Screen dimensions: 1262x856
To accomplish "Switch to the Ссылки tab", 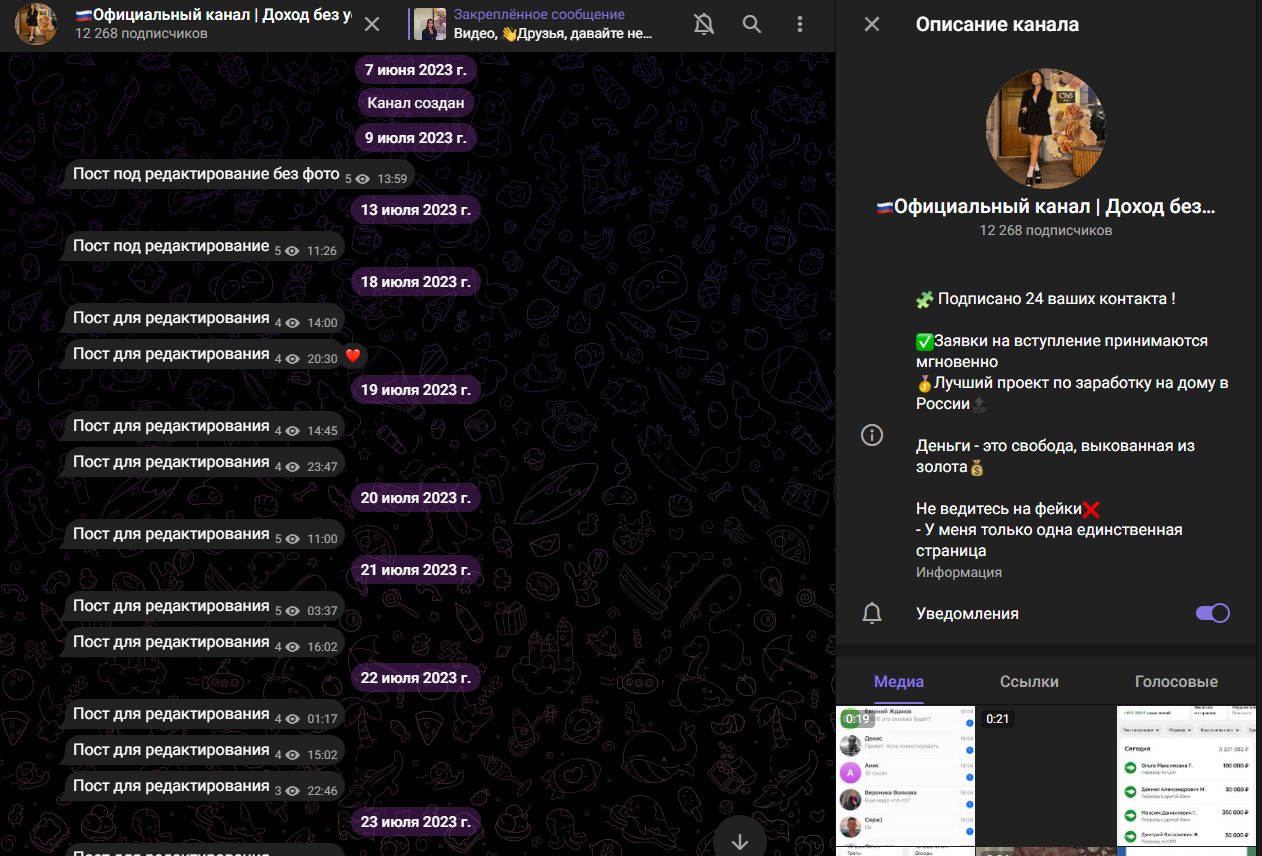I will [1029, 682].
